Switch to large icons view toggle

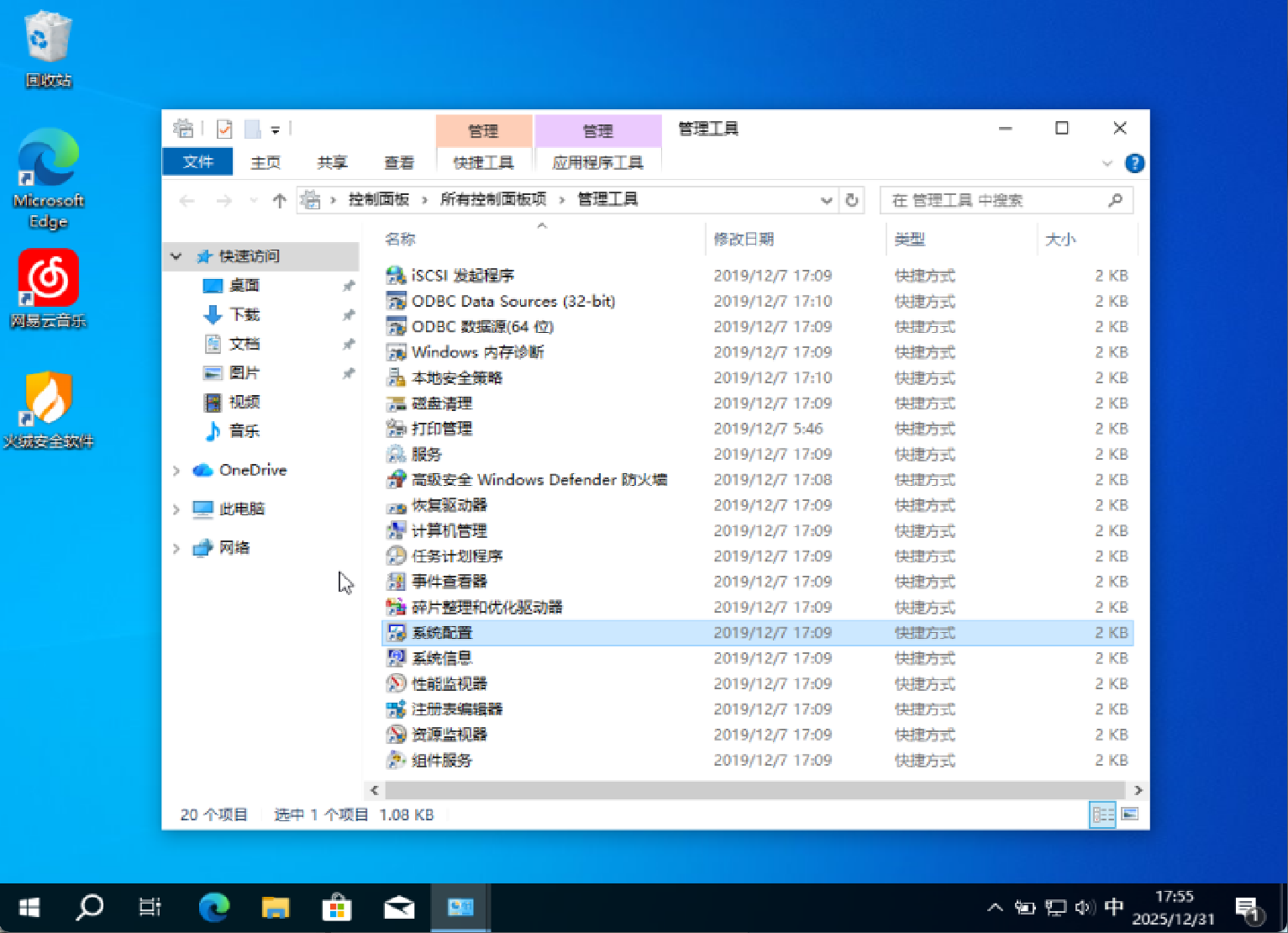tap(1130, 814)
